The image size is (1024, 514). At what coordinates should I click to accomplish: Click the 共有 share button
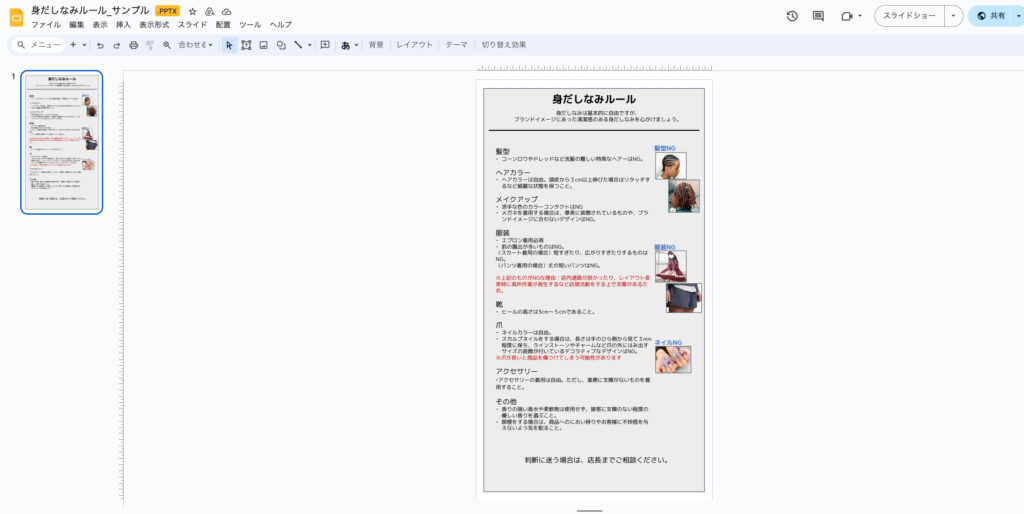(x=991, y=16)
